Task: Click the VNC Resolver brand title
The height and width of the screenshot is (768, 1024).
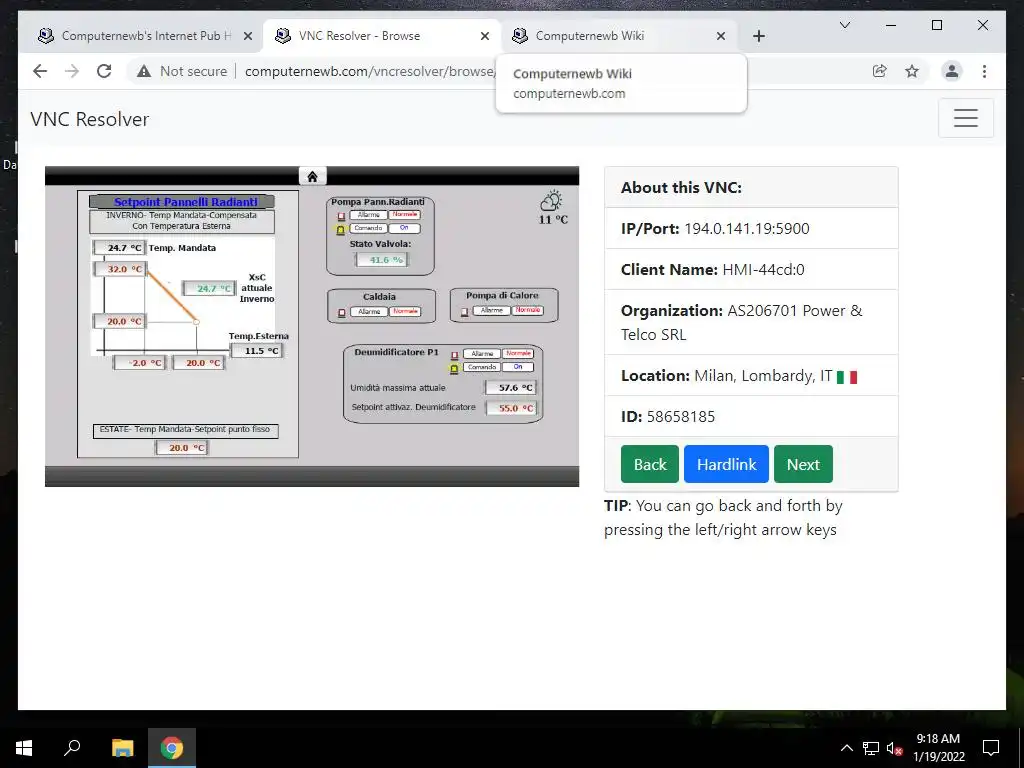Action: click(89, 119)
